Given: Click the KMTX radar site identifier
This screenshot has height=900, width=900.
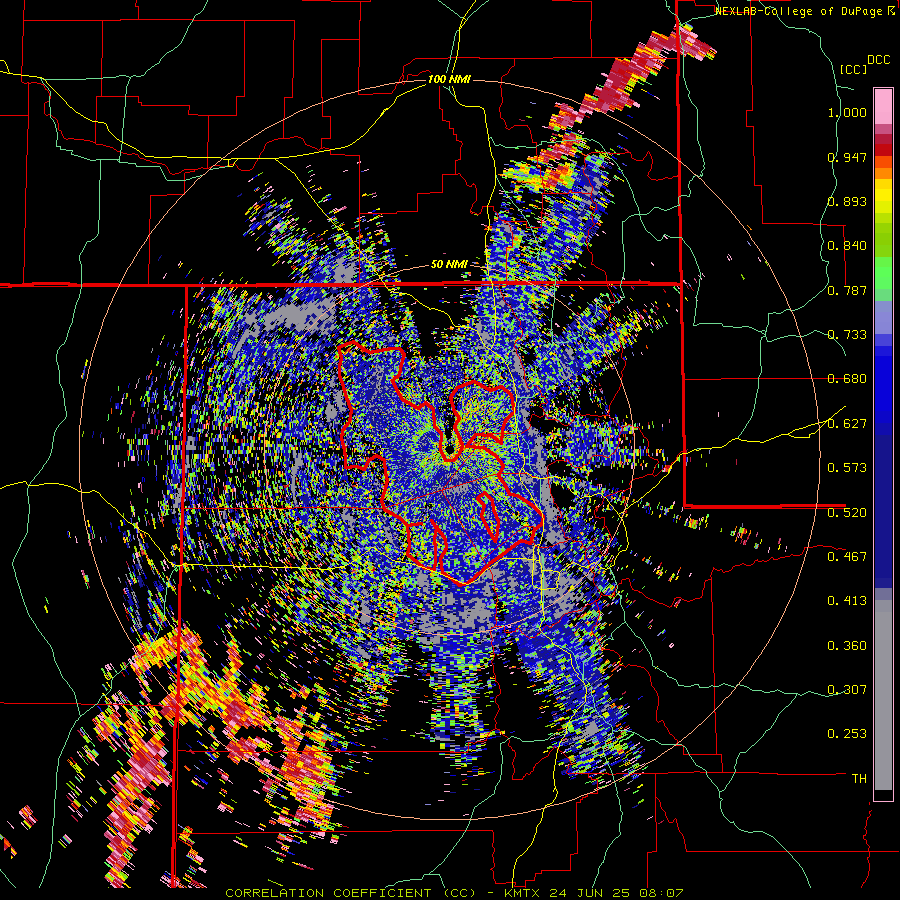Looking at the screenshot, I should pyautogui.click(x=523, y=893).
